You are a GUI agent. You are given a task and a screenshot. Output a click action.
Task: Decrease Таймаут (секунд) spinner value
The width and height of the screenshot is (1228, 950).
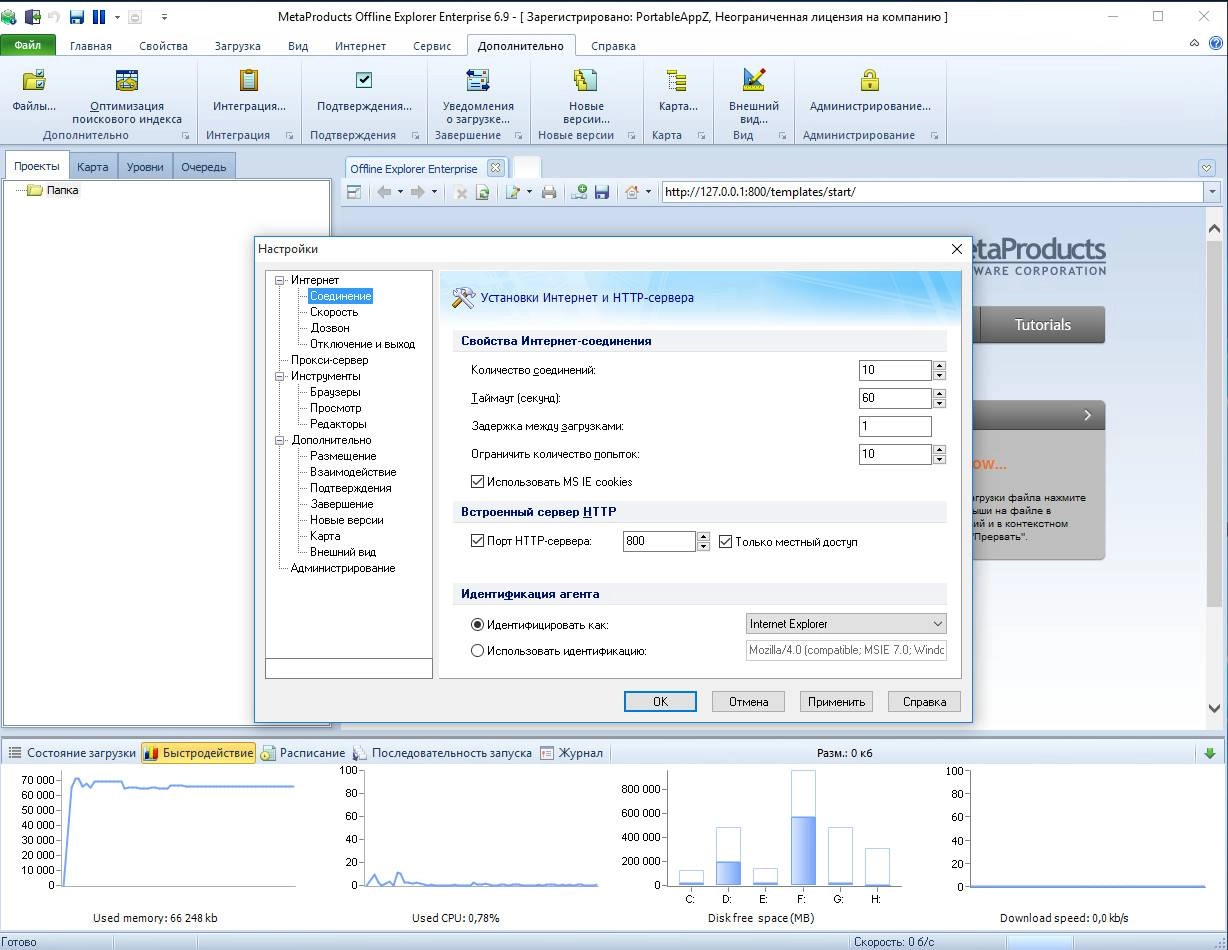click(x=939, y=403)
